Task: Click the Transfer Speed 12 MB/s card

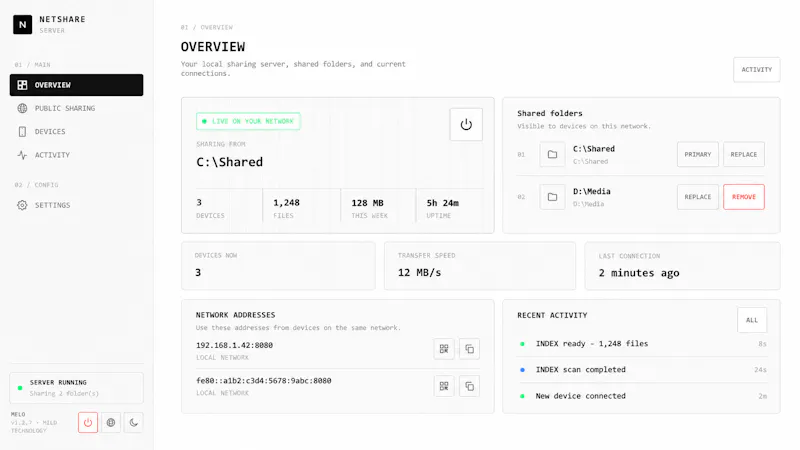Action: tap(480, 266)
